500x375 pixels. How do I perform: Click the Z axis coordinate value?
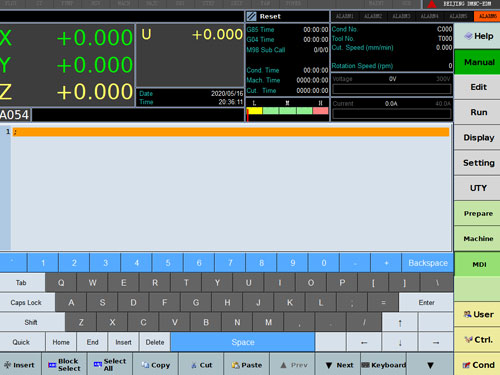(x=95, y=92)
